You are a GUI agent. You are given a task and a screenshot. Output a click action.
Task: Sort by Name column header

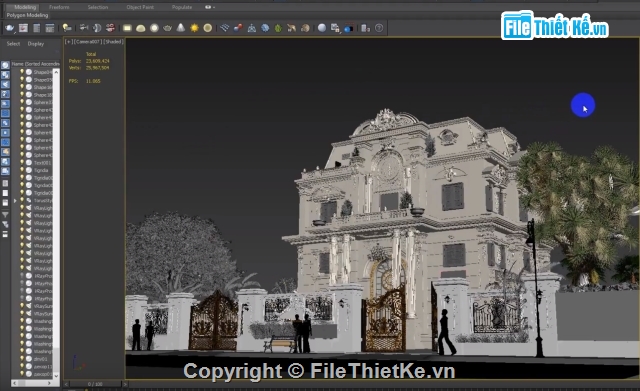coord(36,64)
